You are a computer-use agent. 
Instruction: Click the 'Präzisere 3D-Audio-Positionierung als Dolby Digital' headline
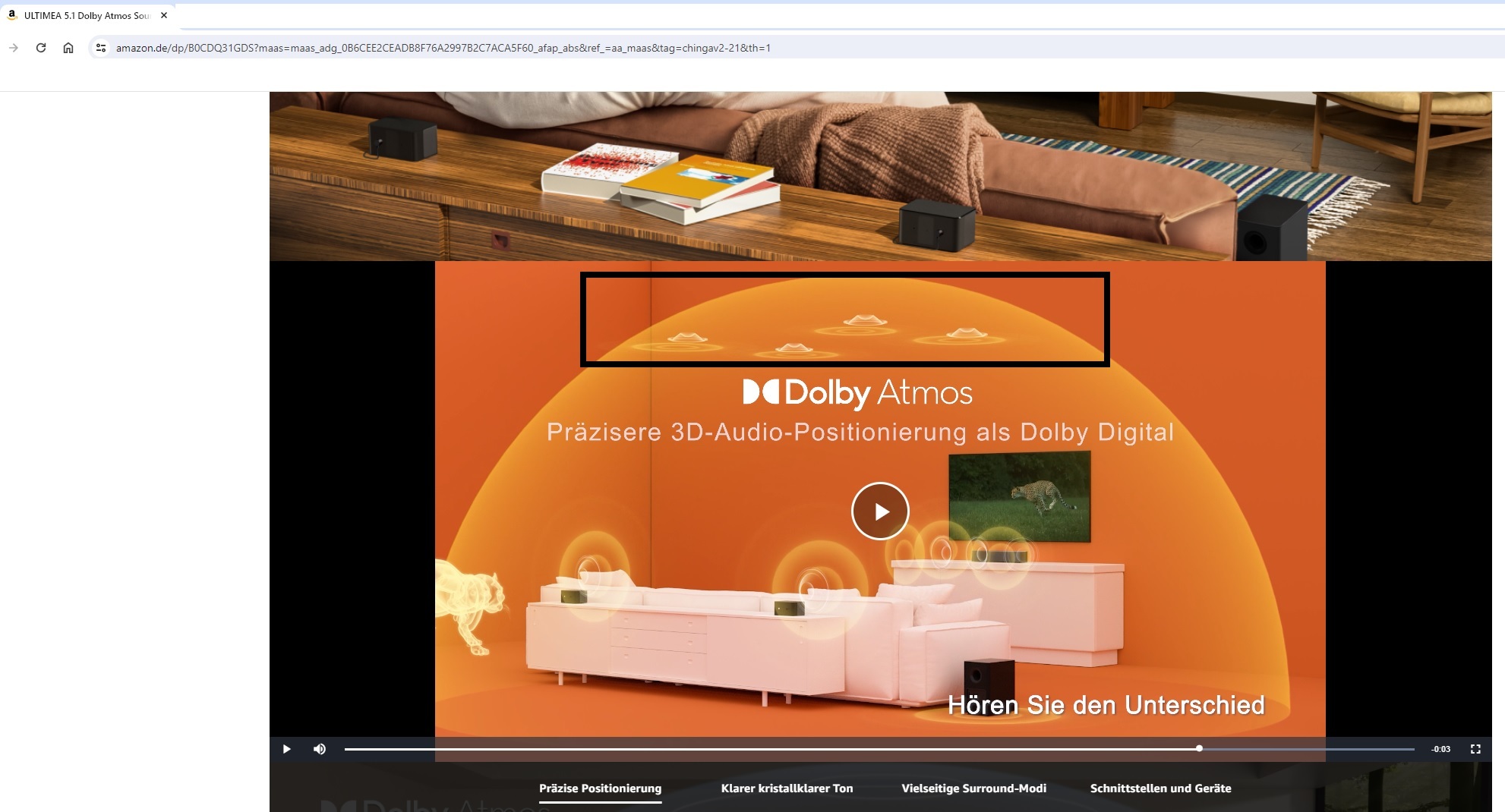point(860,432)
